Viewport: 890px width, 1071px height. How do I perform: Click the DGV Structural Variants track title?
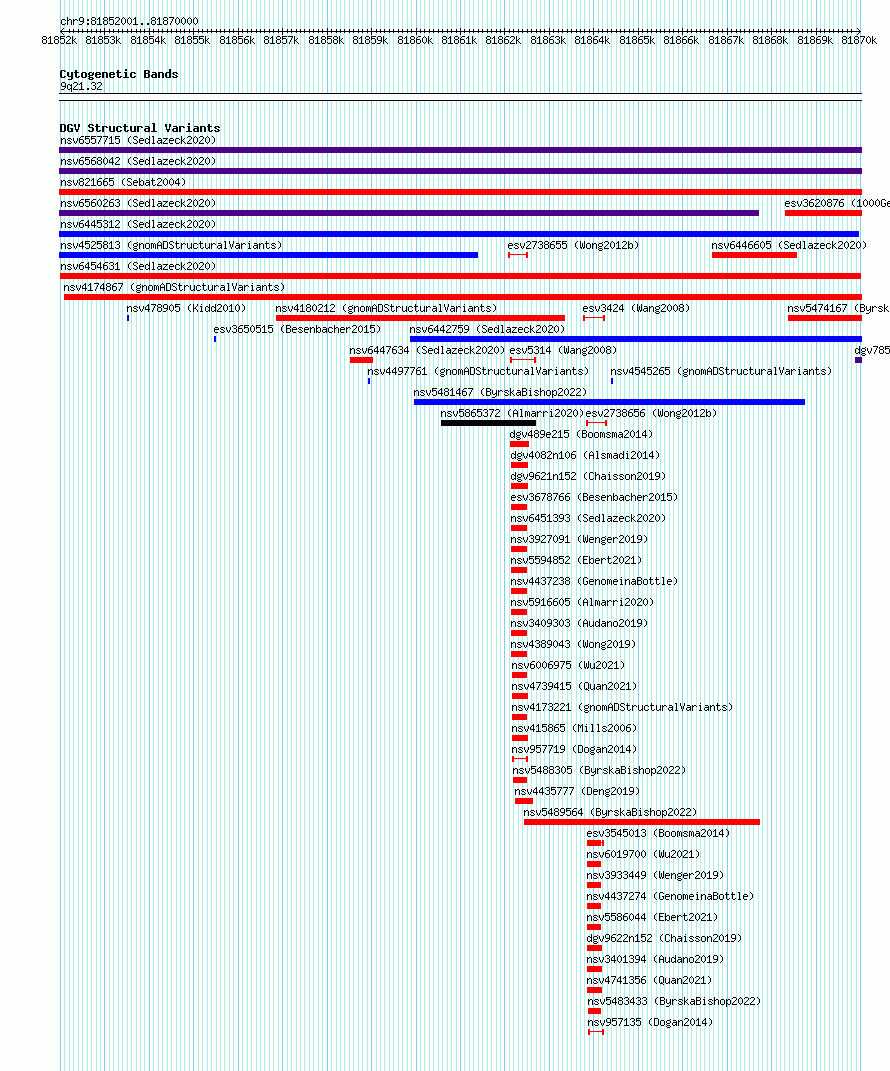(140, 128)
